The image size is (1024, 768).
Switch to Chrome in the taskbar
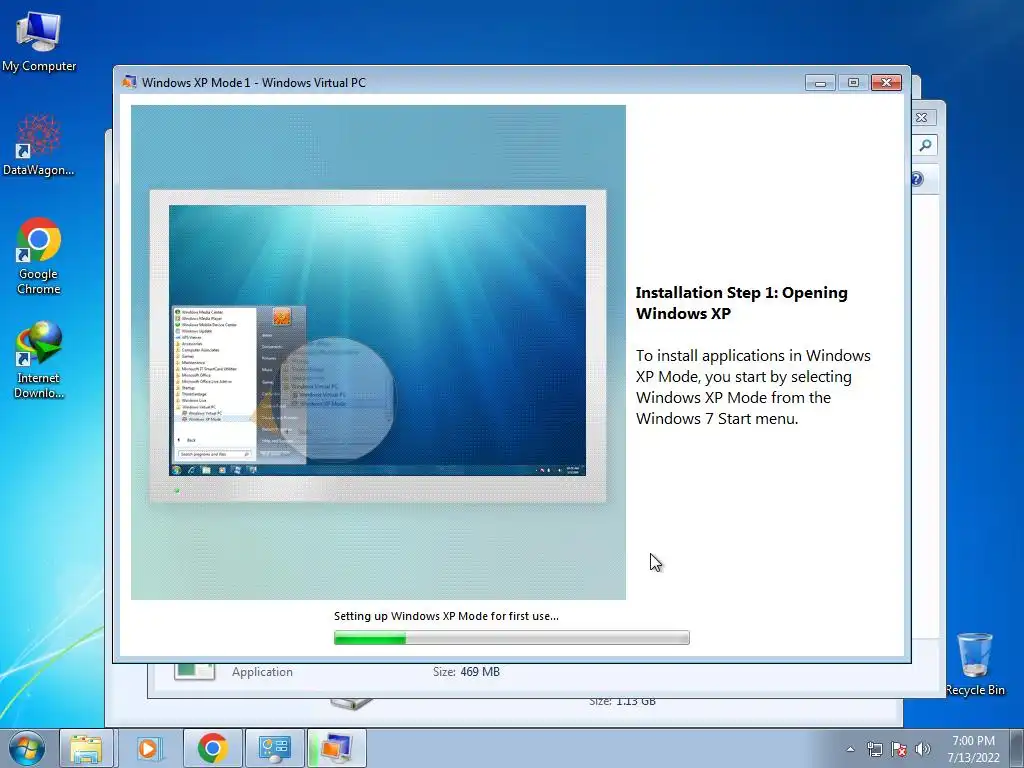click(x=212, y=748)
